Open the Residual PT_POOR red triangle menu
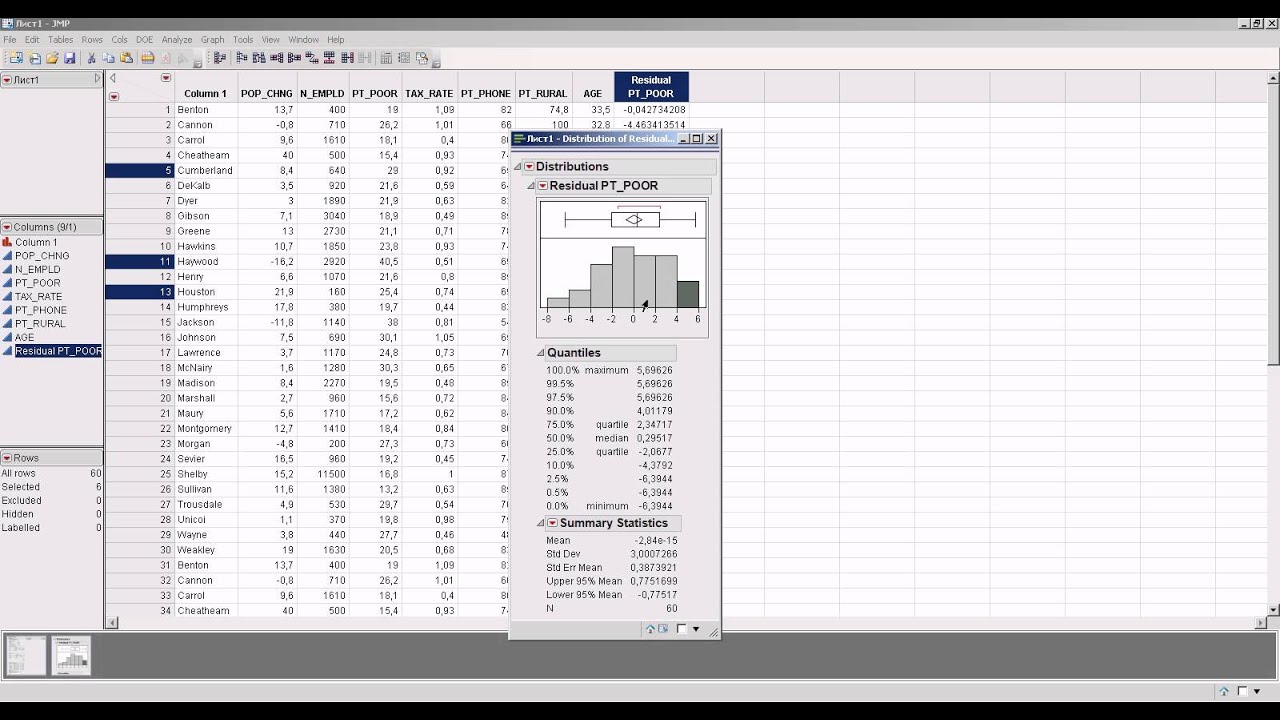1280x720 pixels. coord(543,186)
